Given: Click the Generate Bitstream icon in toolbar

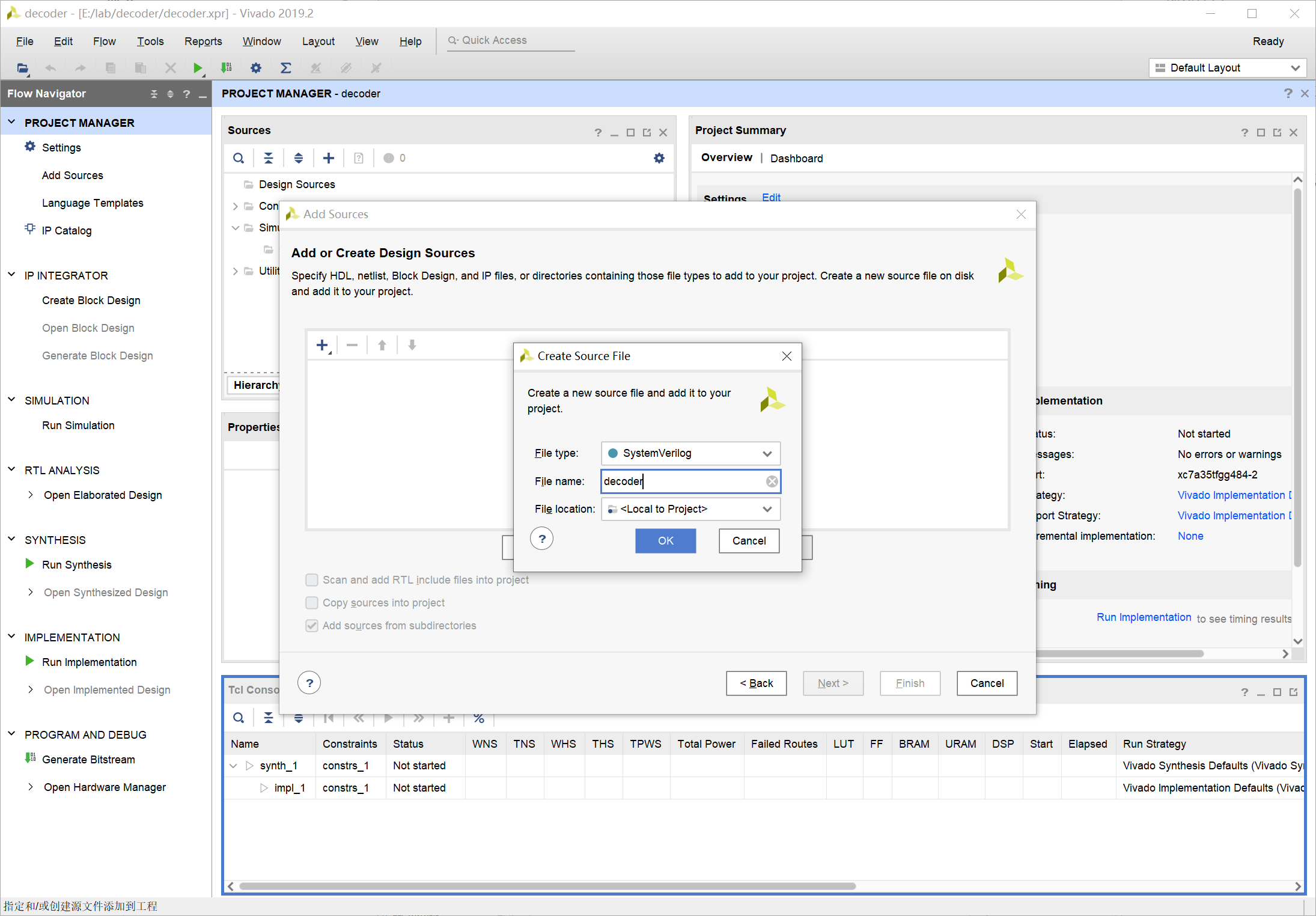Looking at the screenshot, I should pos(226,68).
